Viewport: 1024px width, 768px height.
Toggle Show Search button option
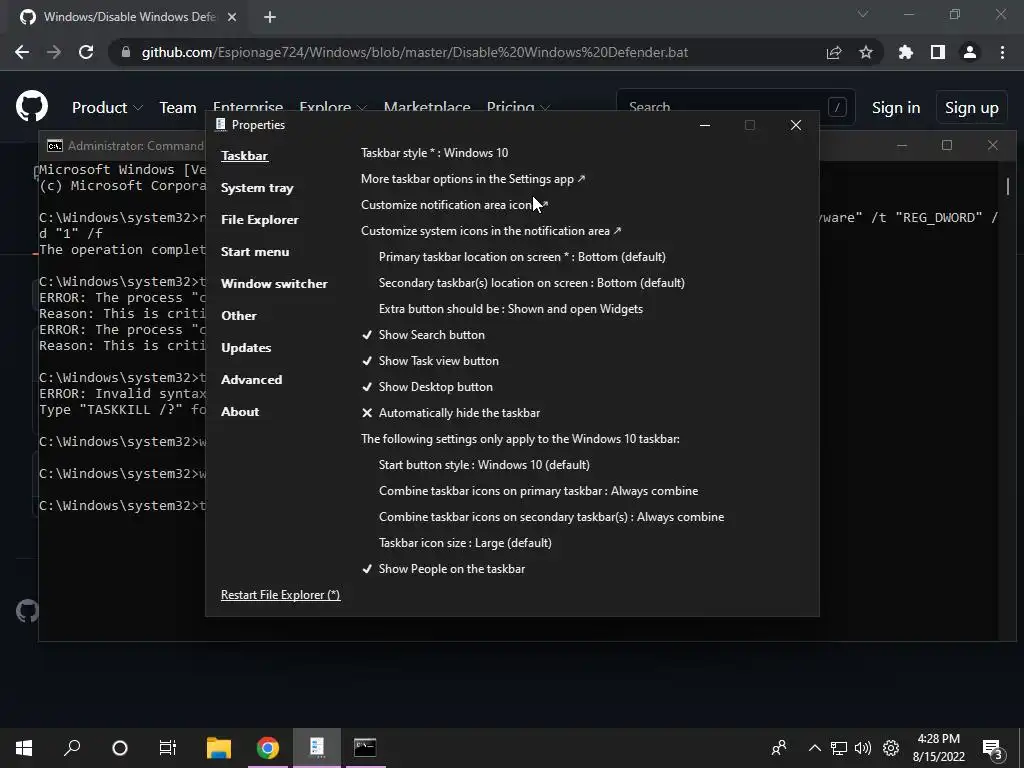coord(423,334)
